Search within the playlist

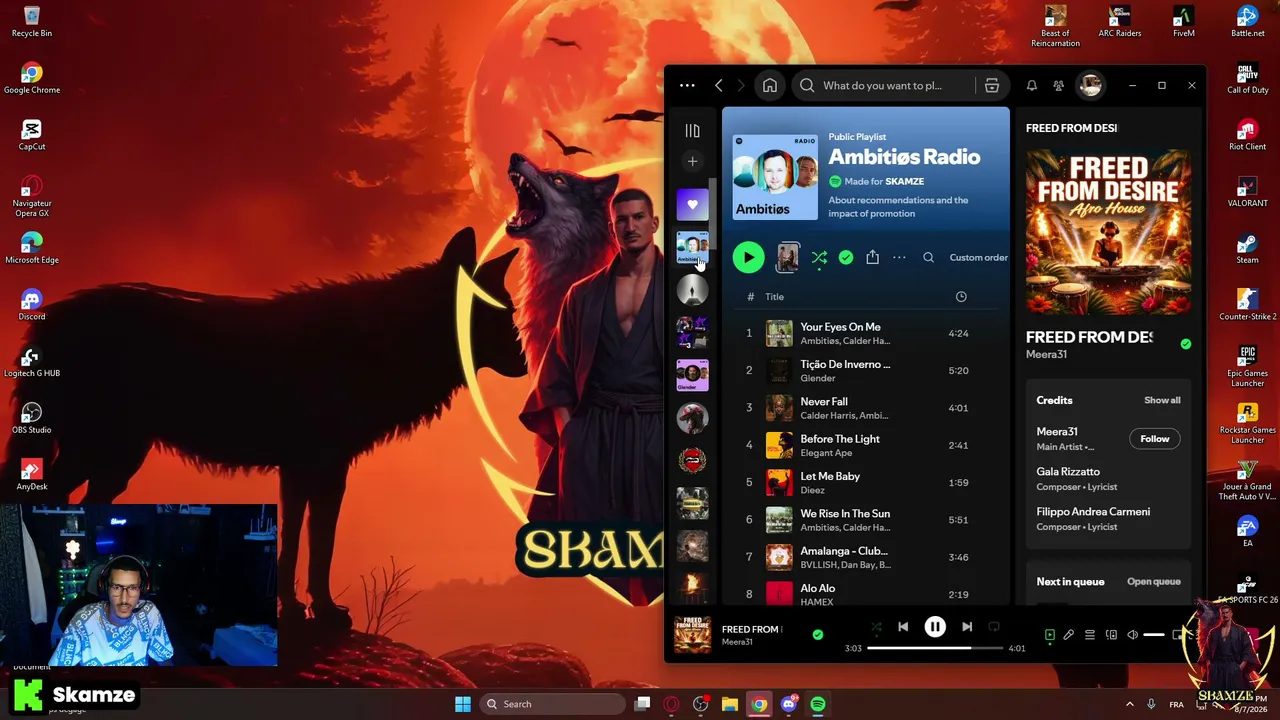[928, 258]
